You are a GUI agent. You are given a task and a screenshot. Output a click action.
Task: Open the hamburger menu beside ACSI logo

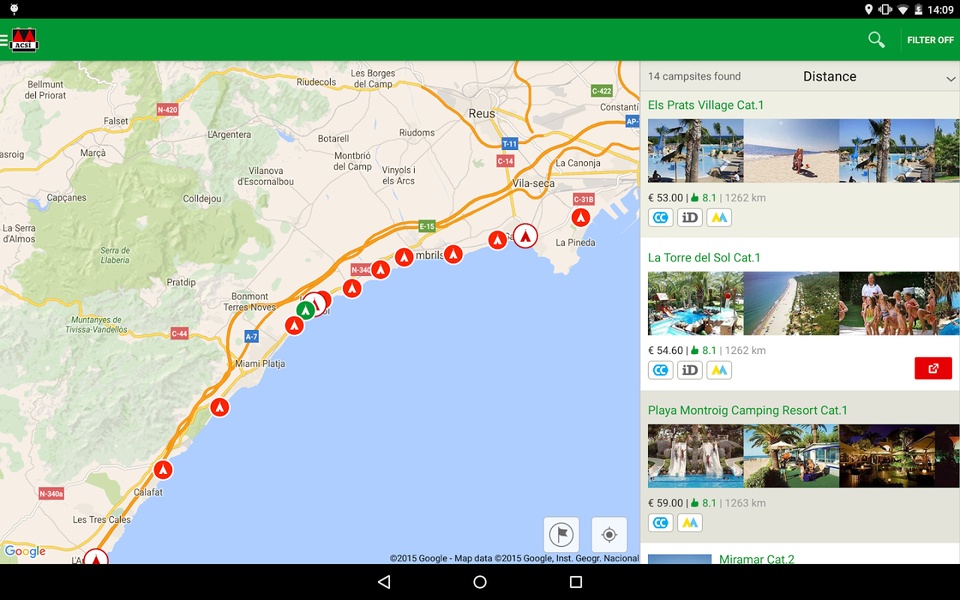coord(4,40)
